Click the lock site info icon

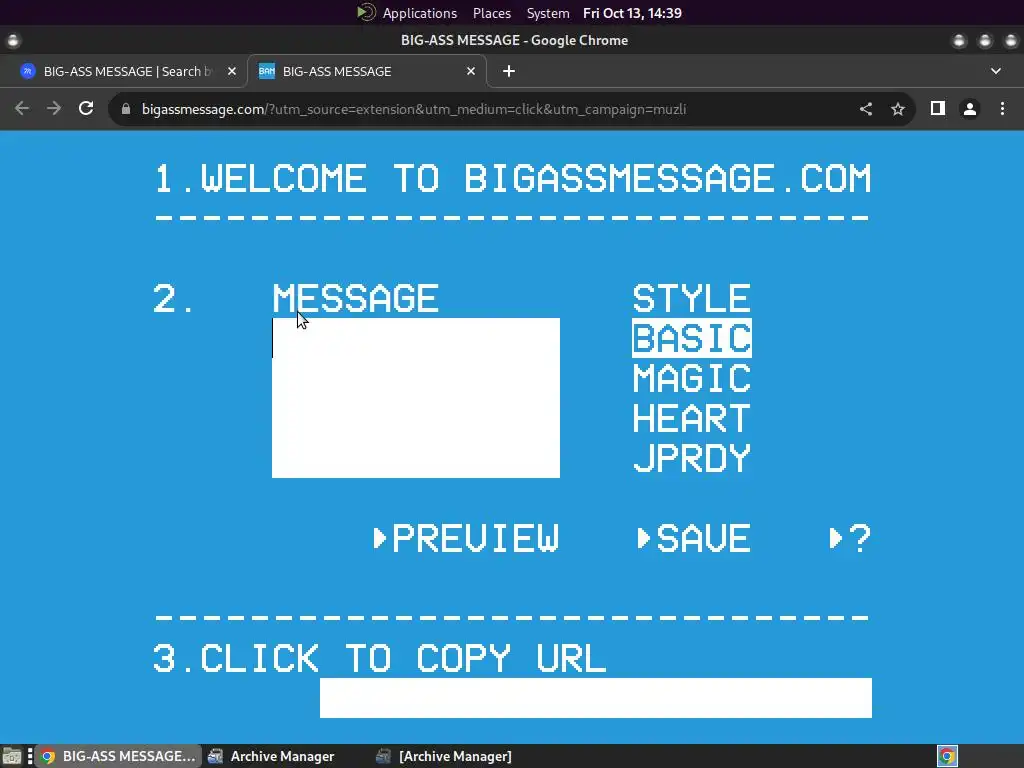(x=125, y=109)
